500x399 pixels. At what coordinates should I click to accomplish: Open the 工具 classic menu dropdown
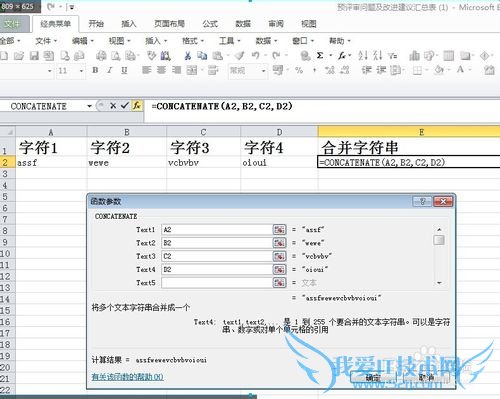[x=230, y=41]
